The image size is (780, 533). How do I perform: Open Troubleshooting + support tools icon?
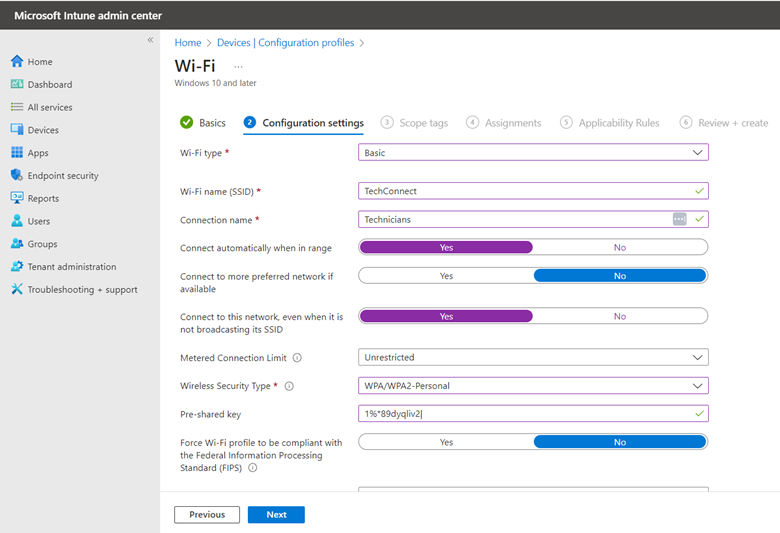[x=17, y=289]
